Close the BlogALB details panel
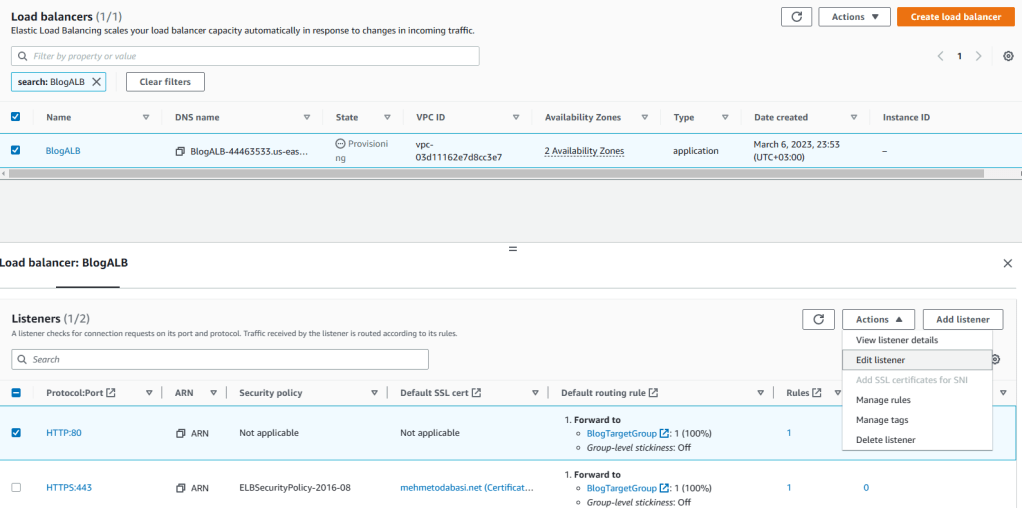This screenshot has width=1022, height=508. coord(1007,263)
